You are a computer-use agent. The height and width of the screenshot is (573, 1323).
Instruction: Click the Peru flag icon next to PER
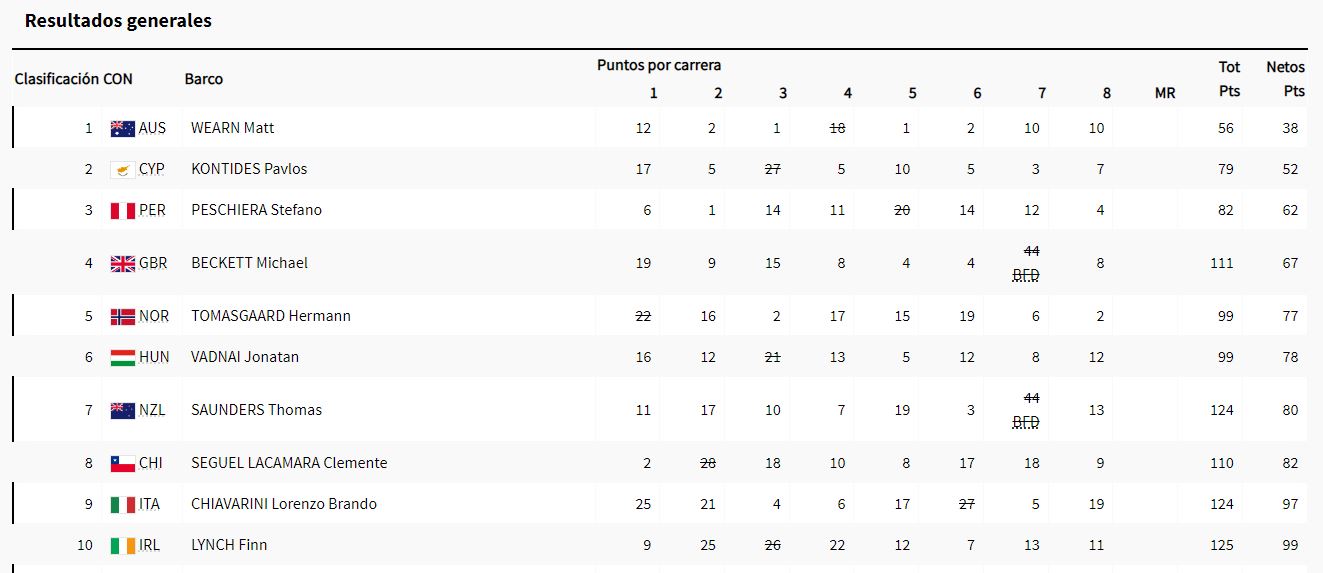pos(122,210)
